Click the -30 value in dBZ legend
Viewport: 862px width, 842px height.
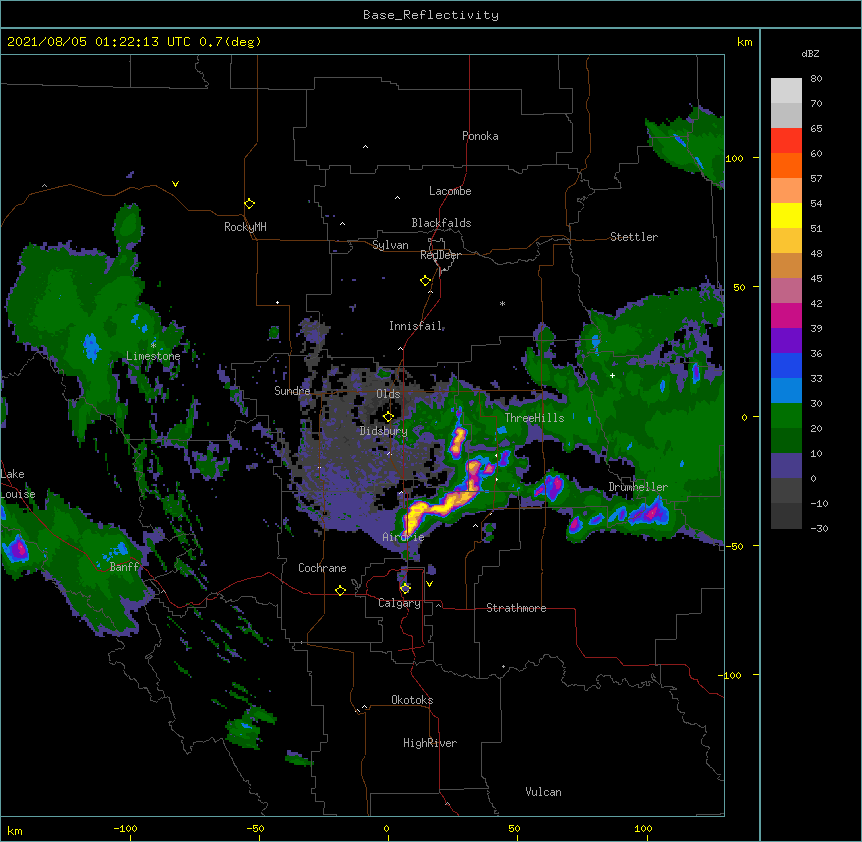tap(819, 529)
